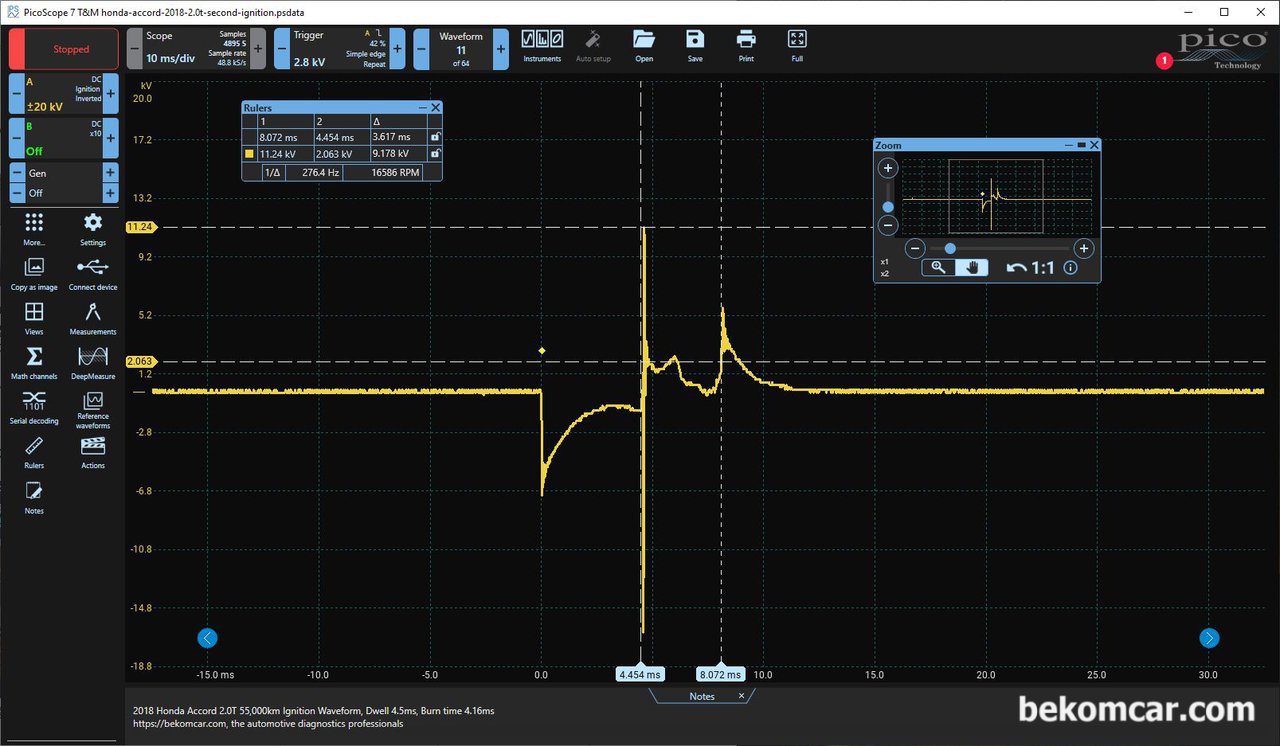Adjust the horizontal zoom slider handle
Viewport: 1280px width, 746px height.
(x=950, y=248)
